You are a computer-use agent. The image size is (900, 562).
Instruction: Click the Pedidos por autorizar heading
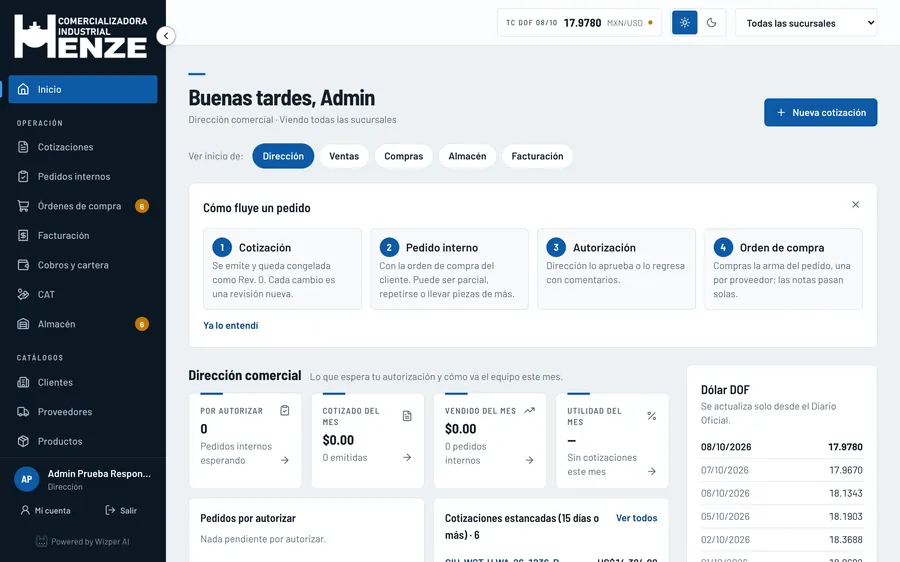(248, 518)
